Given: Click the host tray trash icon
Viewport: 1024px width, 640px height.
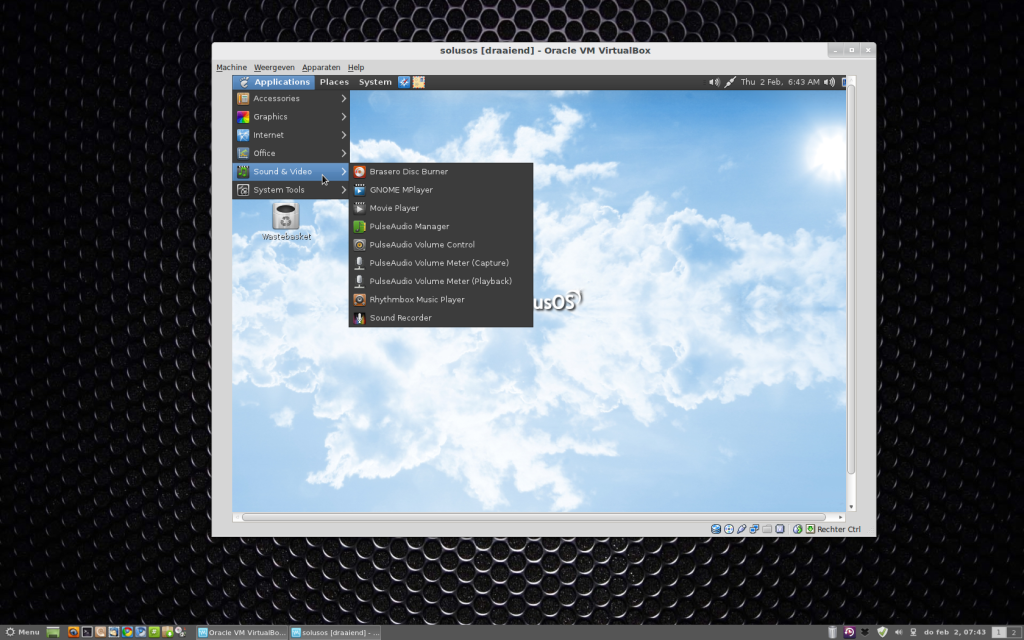Looking at the screenshot, I should [x=832, y=632].
